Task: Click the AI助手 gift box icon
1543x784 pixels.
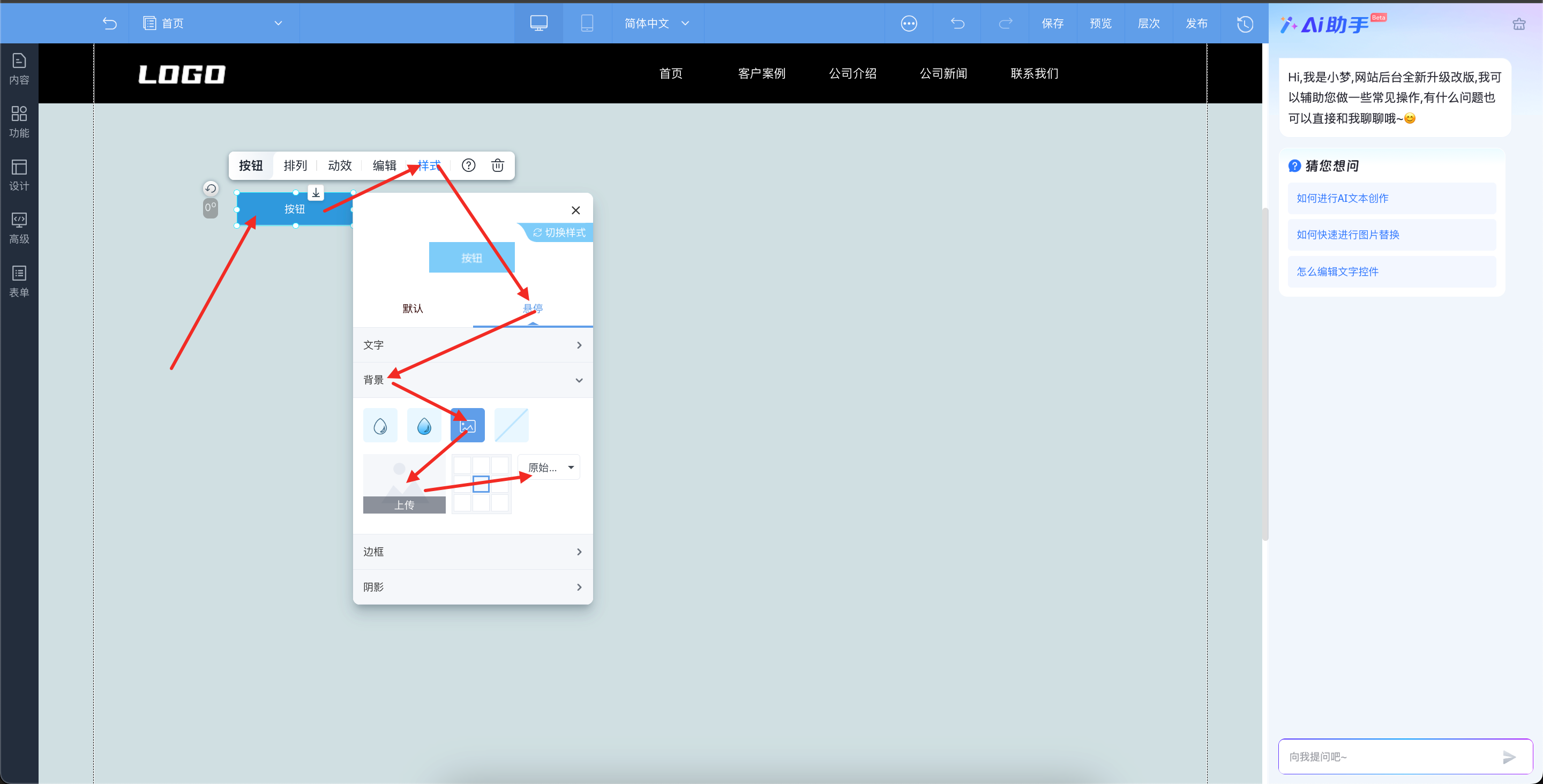Action: pyautogui.click(x=1519, y=24)
